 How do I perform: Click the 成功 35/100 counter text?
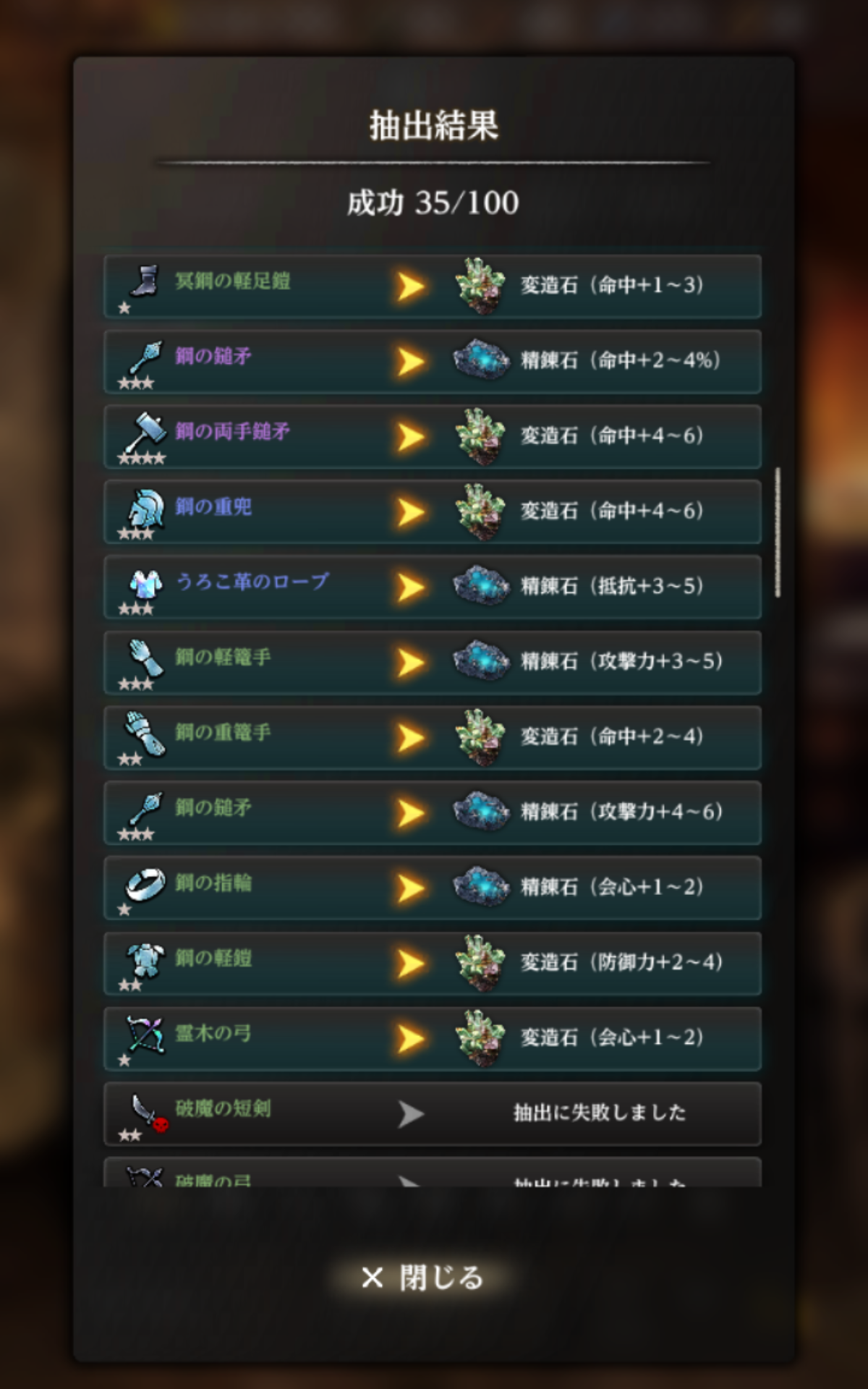point(433,203)
